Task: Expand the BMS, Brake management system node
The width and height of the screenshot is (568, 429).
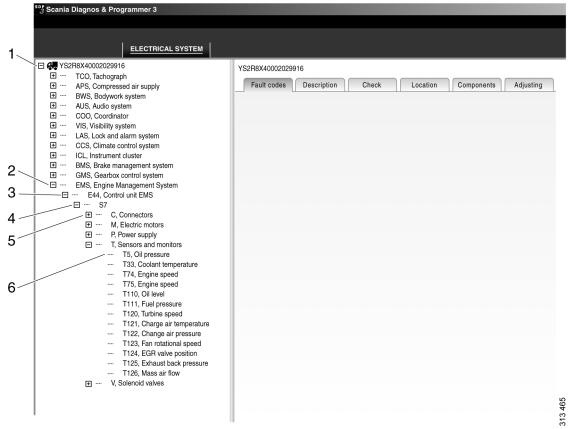Action: pos(53,165)
